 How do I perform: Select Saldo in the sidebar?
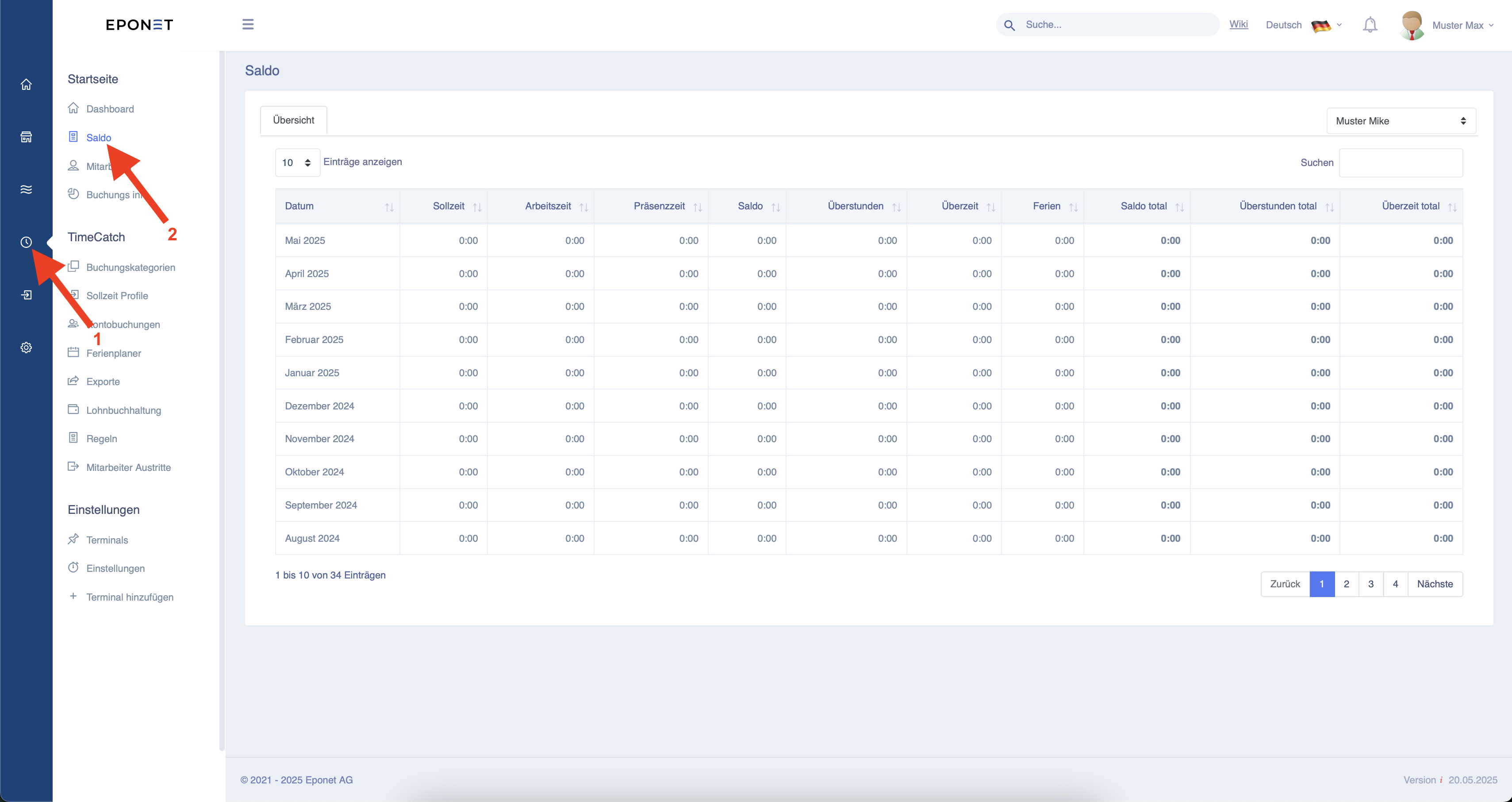coord(98,137)
